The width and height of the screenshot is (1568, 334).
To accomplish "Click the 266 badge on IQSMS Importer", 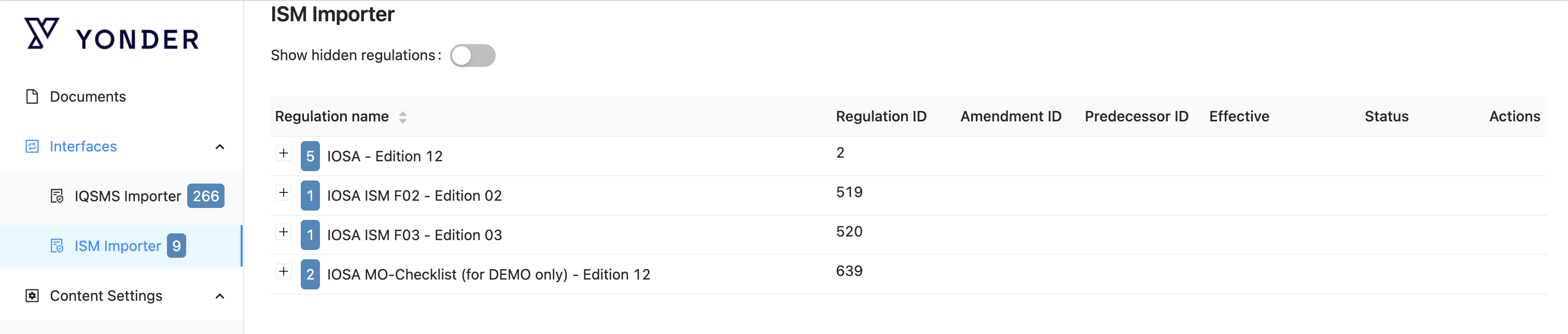I will [206, 196].
